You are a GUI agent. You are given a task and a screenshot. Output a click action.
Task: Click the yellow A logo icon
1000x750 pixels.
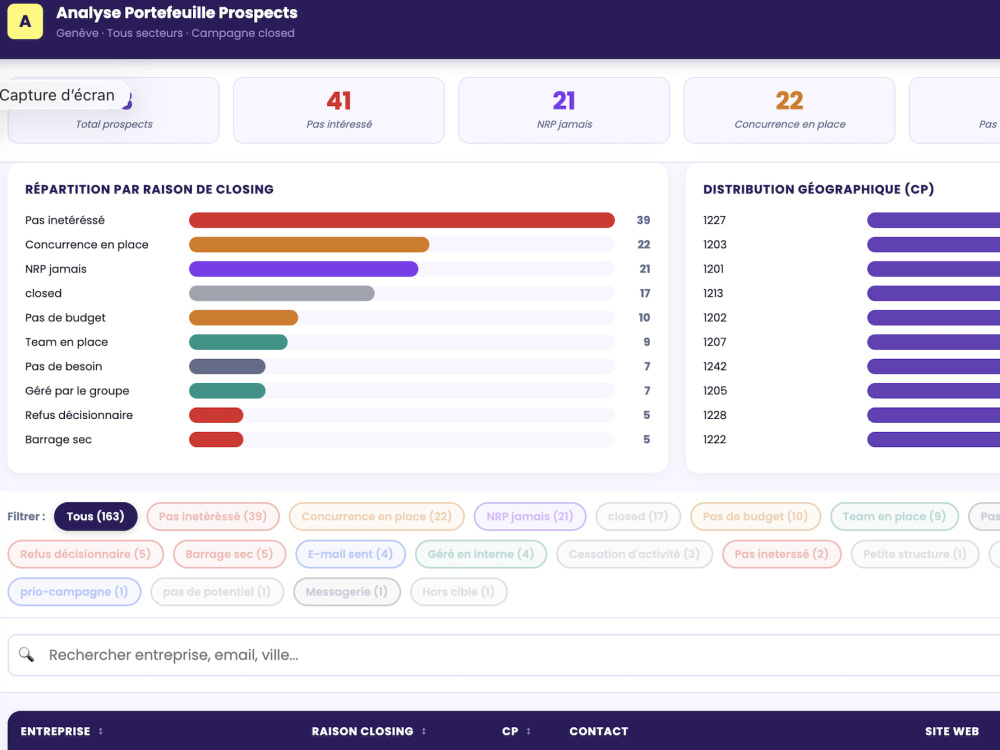(x=25, y=21)
